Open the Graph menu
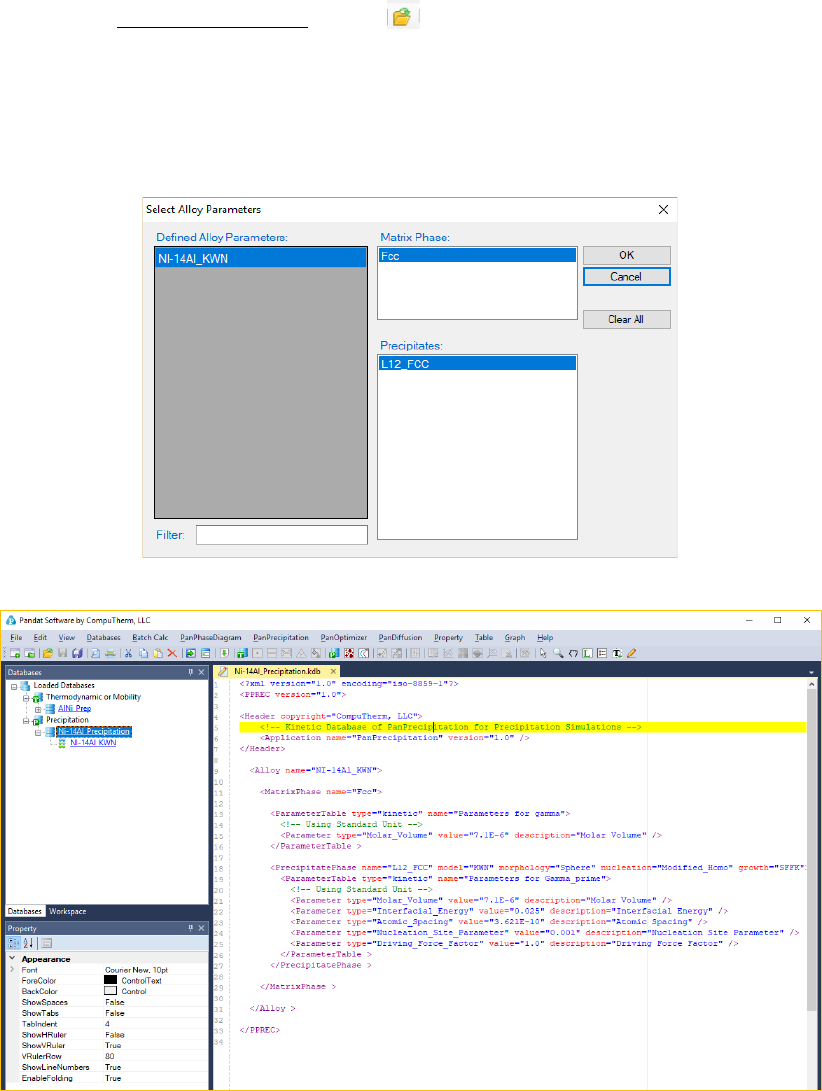 [x=515, y=637]
